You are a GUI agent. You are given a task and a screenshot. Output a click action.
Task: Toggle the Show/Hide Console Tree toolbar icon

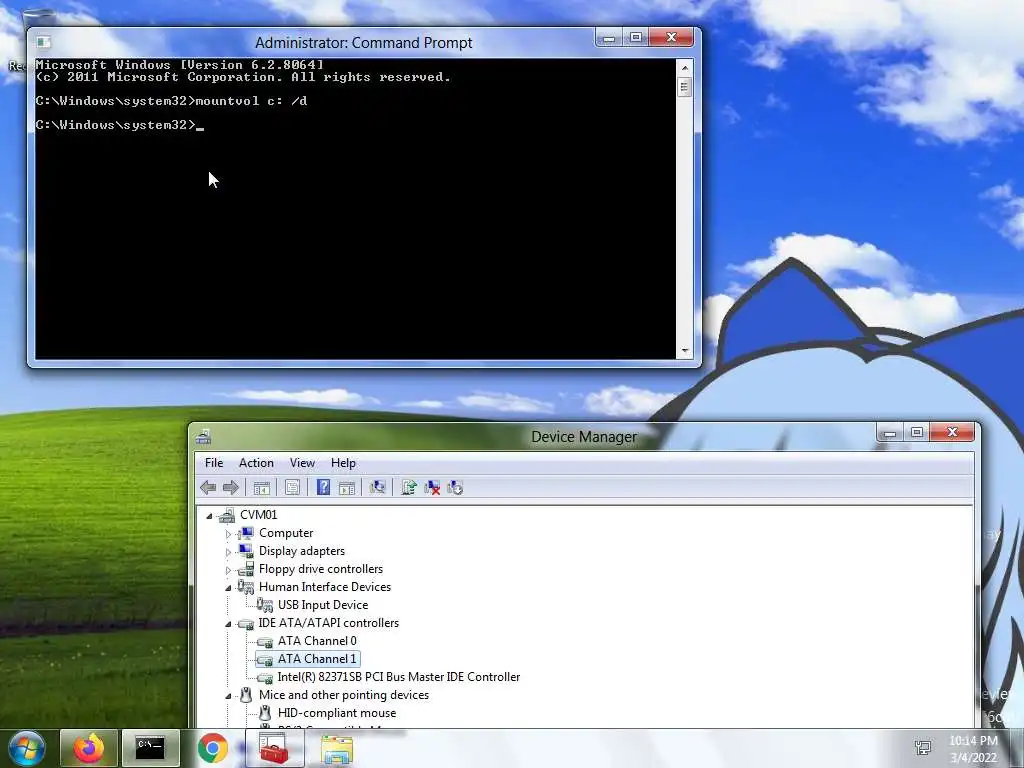tap(261, 488)
